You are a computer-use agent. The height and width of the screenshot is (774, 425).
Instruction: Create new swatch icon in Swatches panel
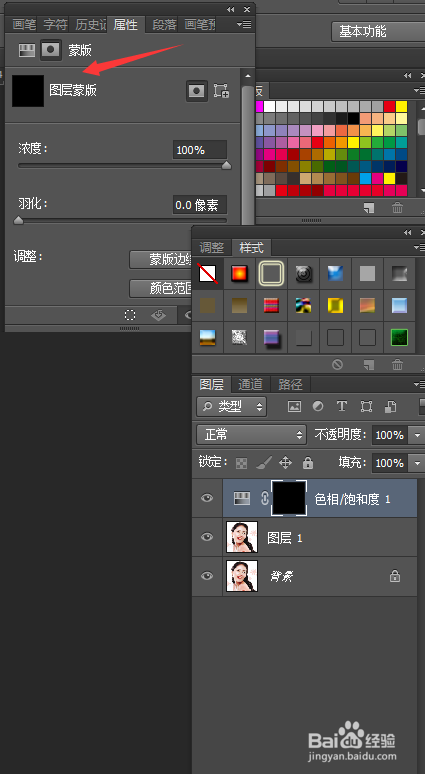pyautogui.click(x=369, y=208)
